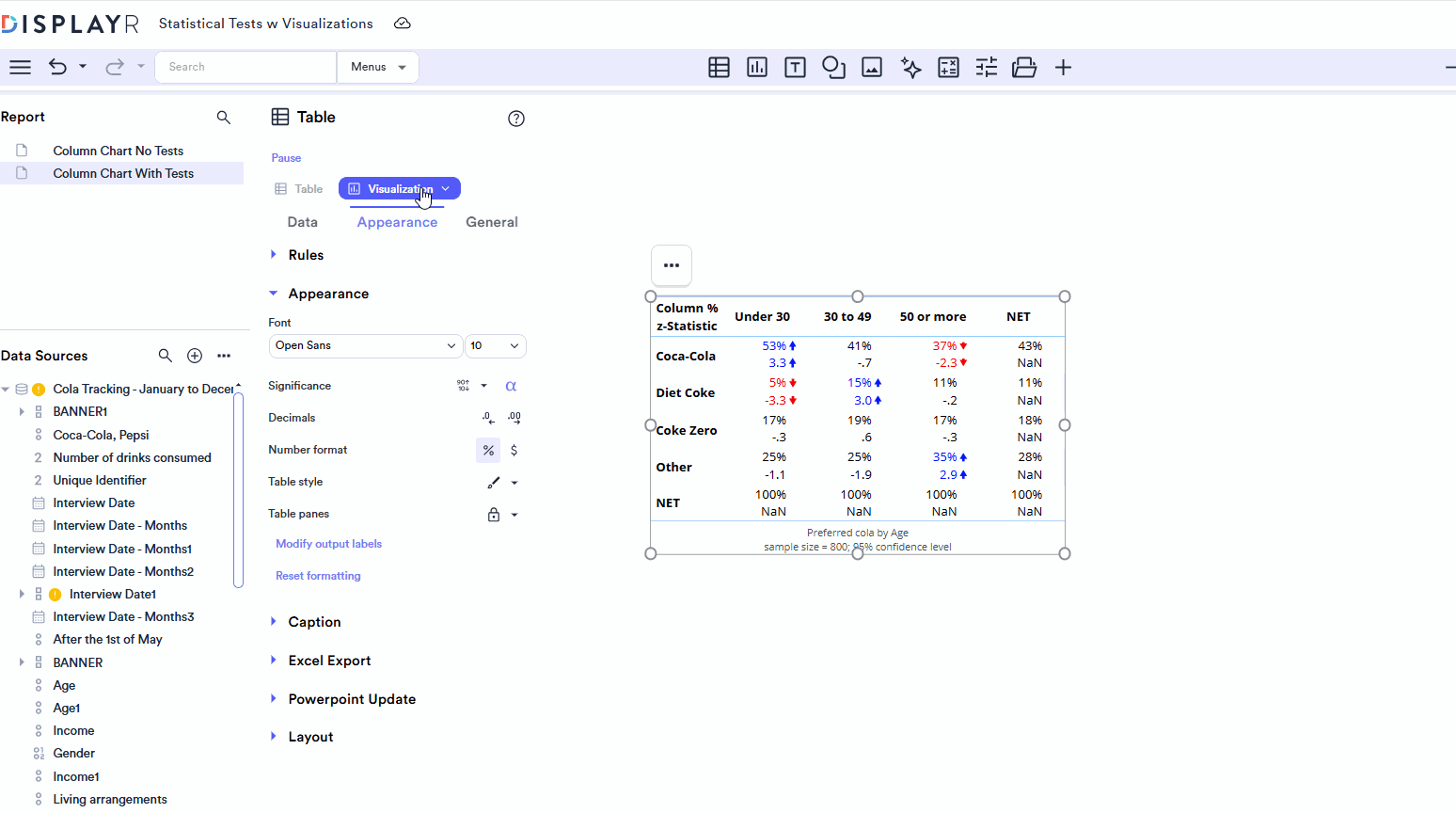Image resolution: width=1456 pixels, height=813 pixels.
Task: Insert a chart visualization from the toolbar
Action: coord(757,67)
